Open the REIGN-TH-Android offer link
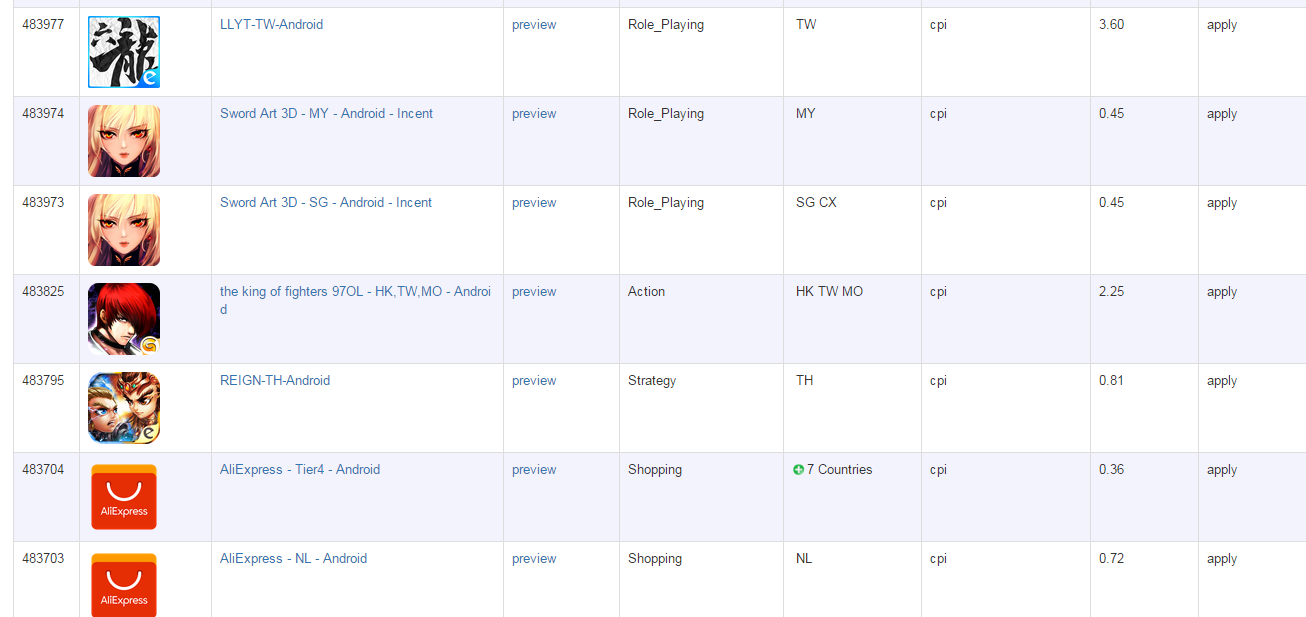The image size is (1306, 617). pos(275,381)
